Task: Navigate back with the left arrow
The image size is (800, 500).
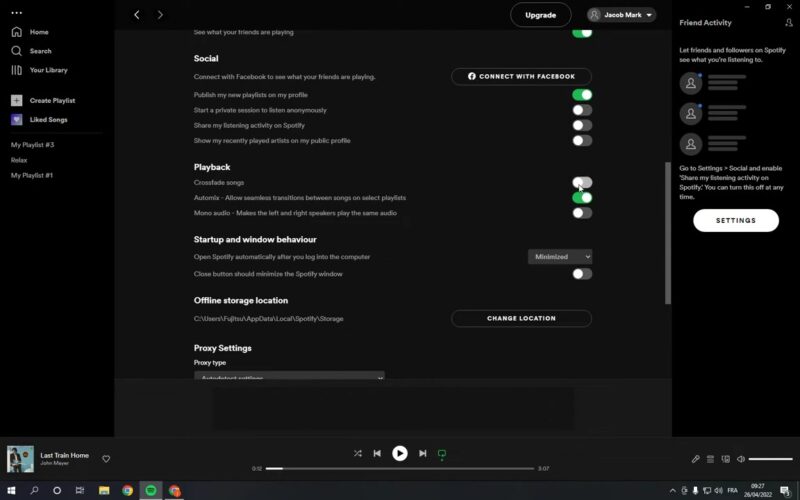Action: coord(137,15)
